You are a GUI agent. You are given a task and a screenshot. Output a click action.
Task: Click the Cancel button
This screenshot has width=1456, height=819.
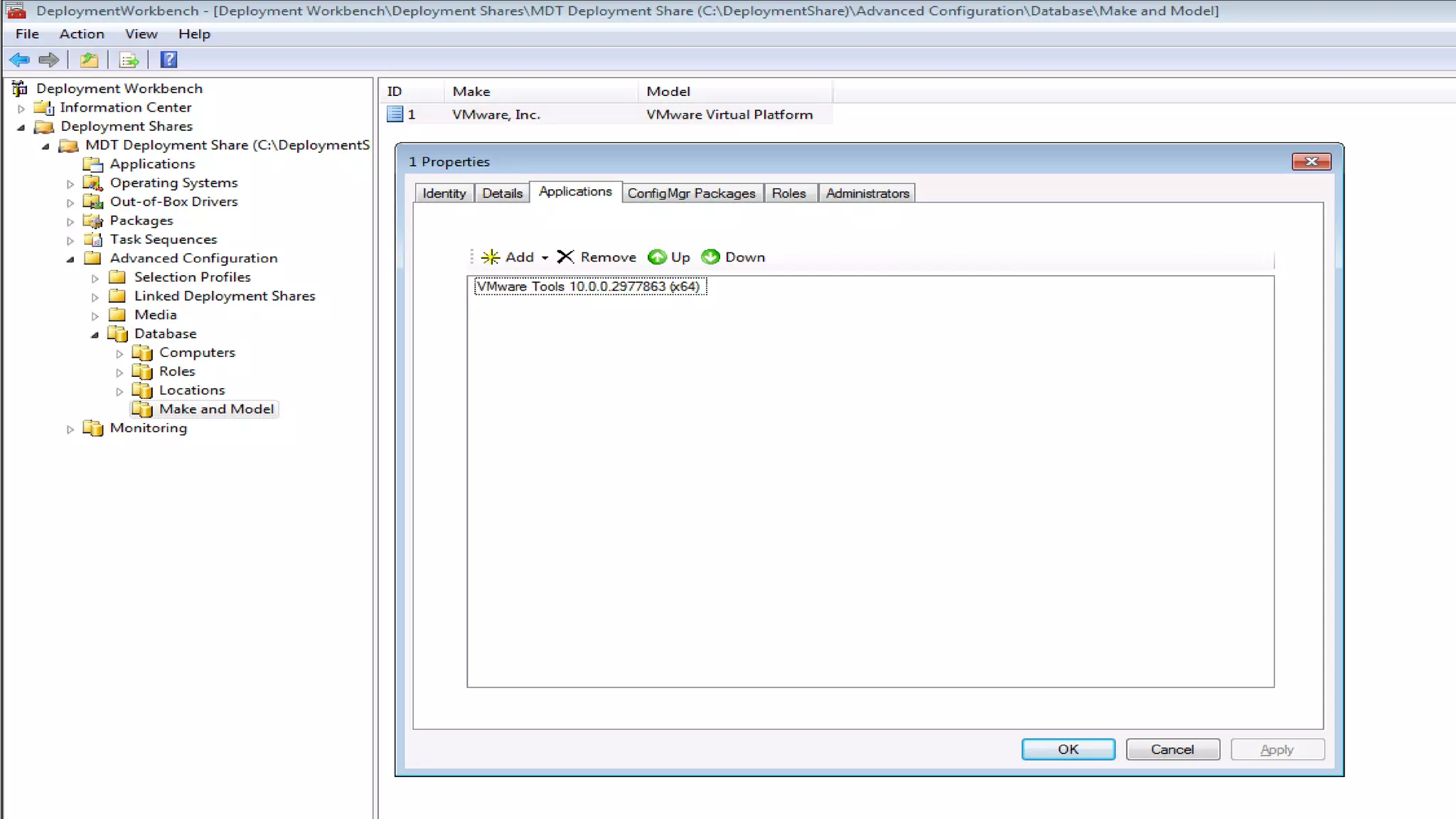(x=1172, y=749)
